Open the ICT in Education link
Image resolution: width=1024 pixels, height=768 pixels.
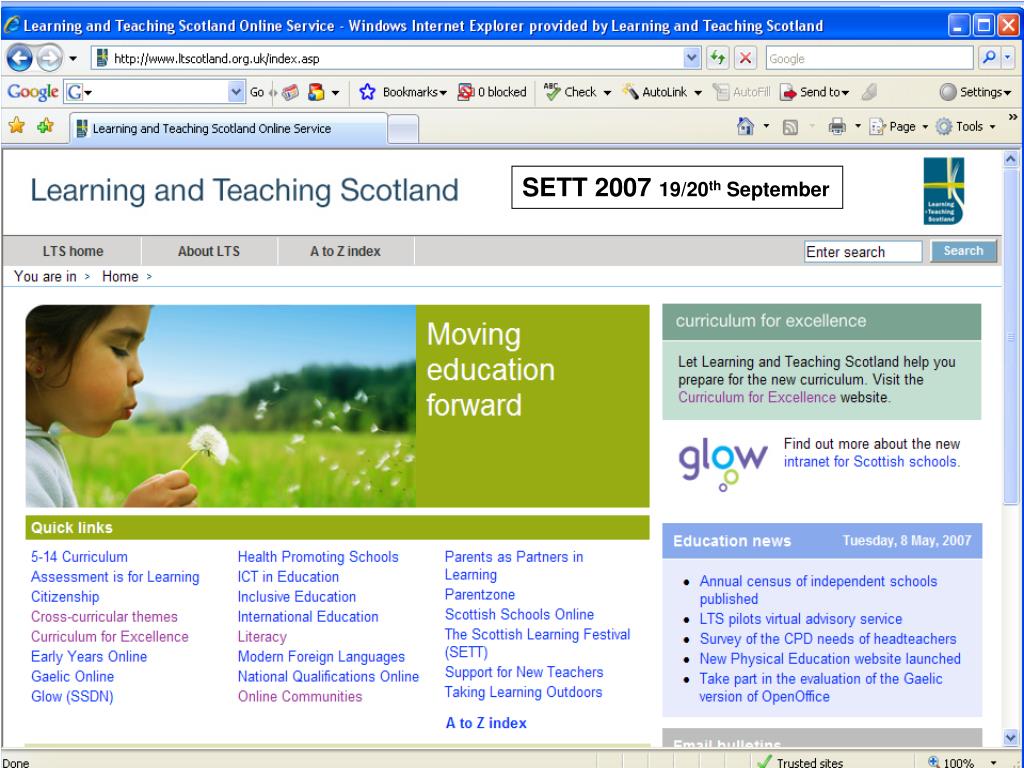tap(288, 577)
